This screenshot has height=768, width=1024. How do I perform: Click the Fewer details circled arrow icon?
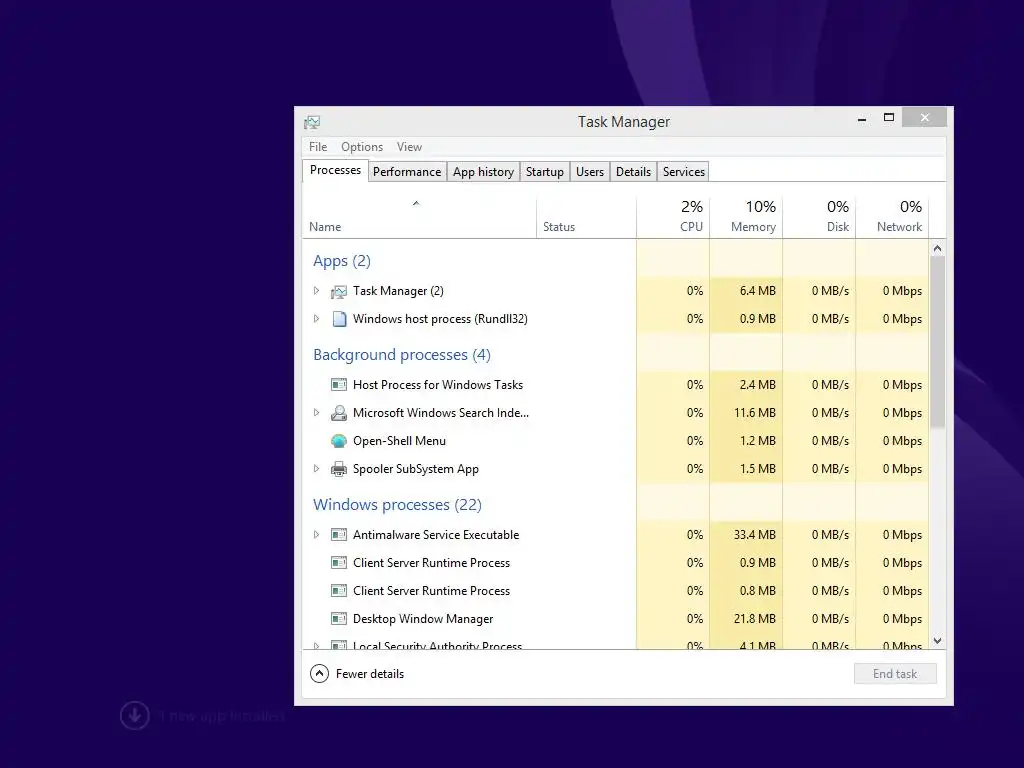point(319,673)
